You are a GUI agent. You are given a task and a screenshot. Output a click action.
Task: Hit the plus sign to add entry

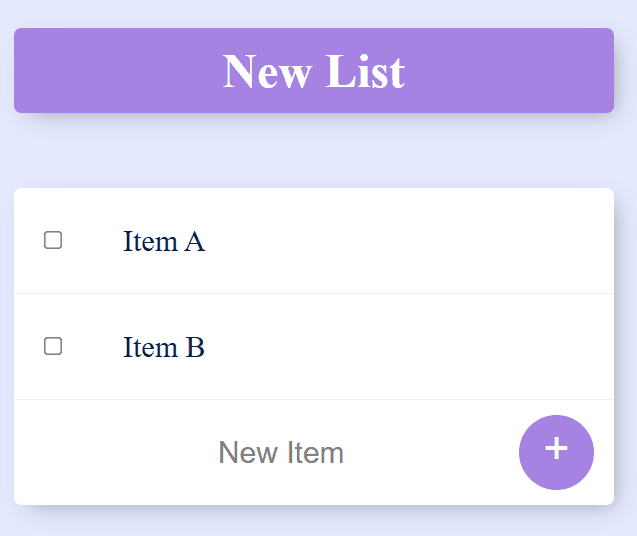(x=556, y=450)
